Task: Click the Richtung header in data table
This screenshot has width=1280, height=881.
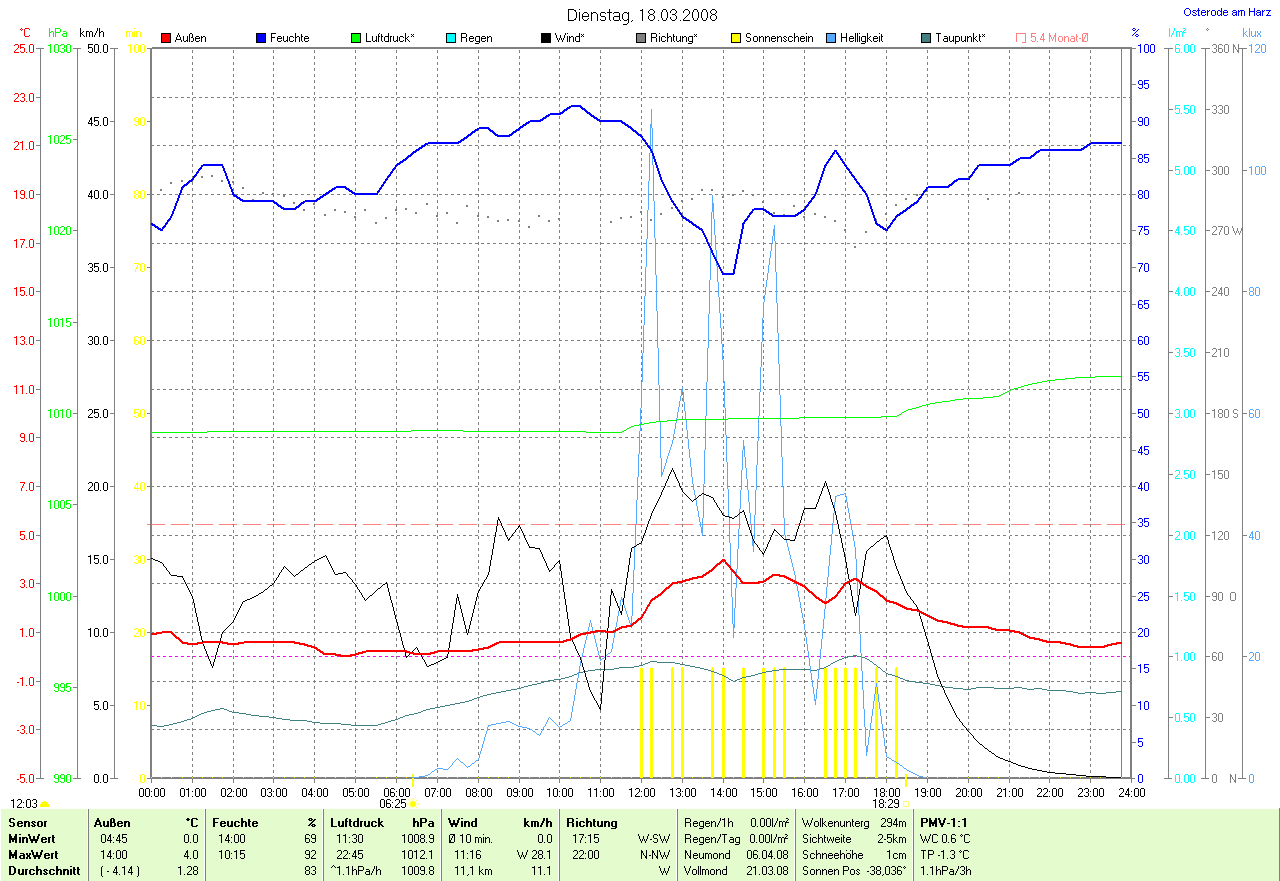Action: tap(591, 823)
